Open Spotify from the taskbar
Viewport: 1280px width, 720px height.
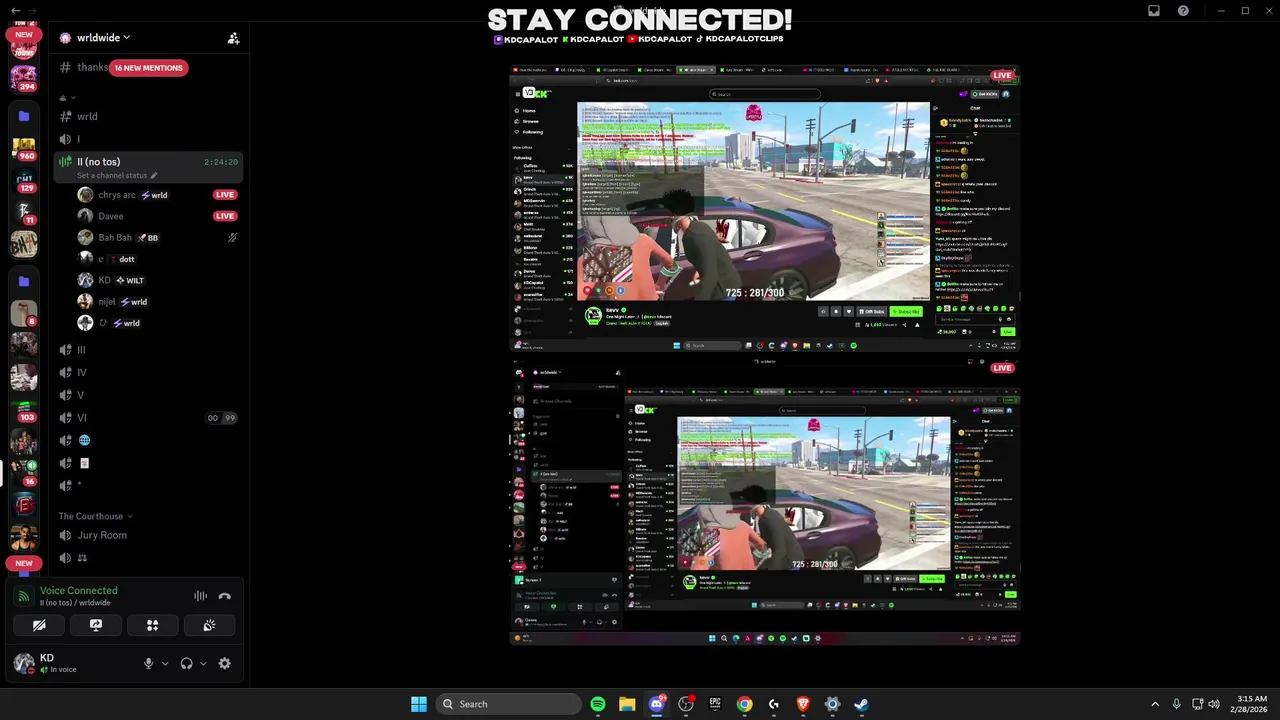pyautogui.click(x=598, y=704)
